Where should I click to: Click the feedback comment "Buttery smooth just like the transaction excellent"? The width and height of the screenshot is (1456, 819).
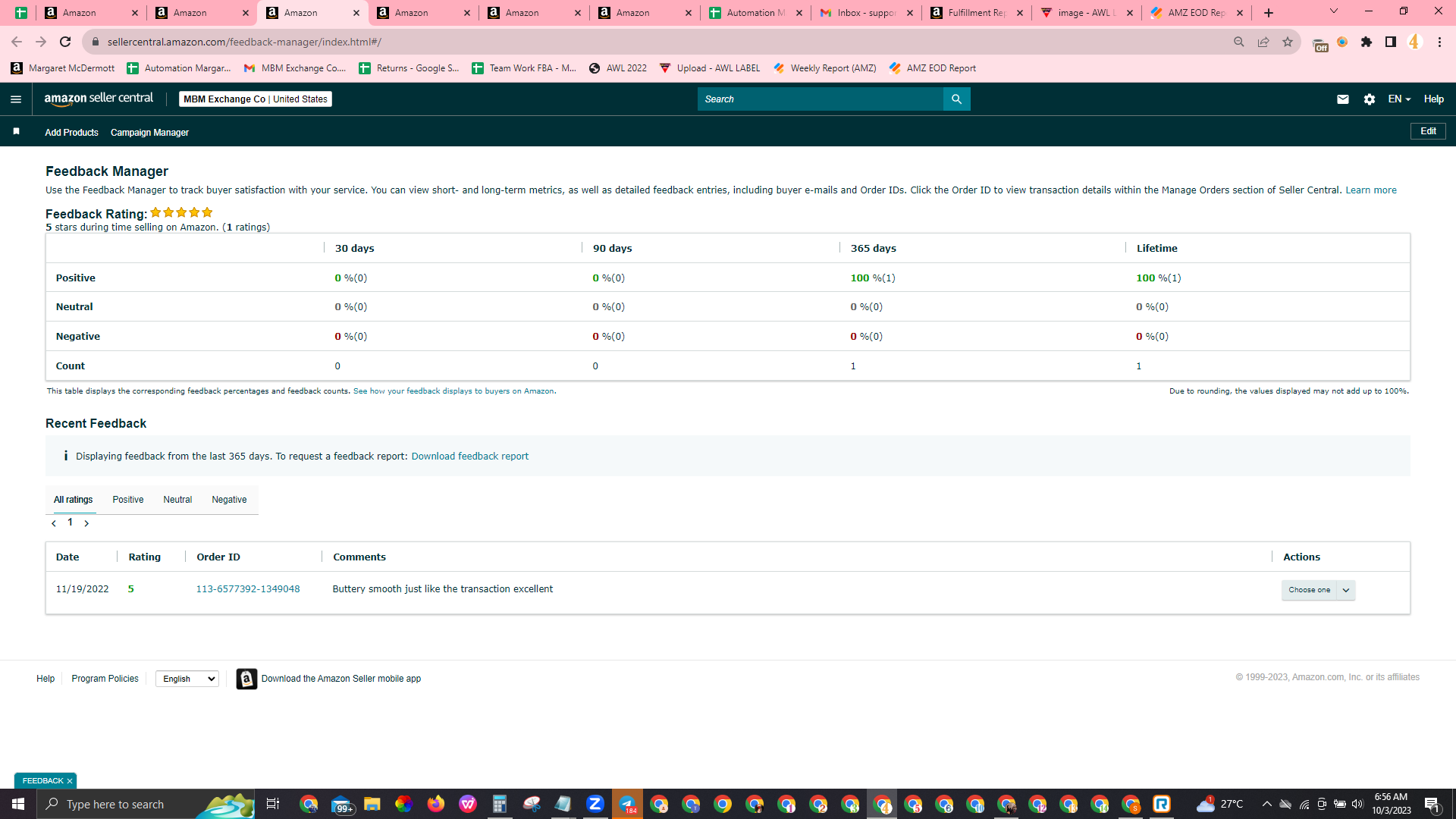pyautogui.click(x=443, y=589)
